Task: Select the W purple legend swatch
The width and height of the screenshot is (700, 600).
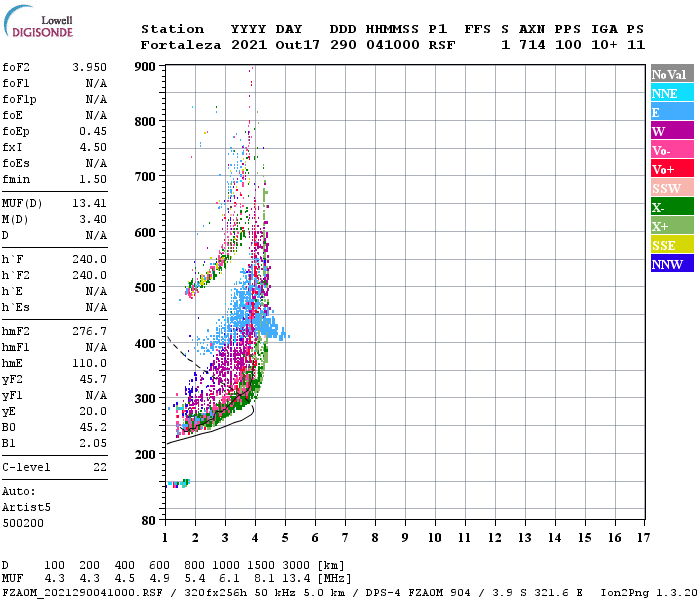Action: coord(672,131)
